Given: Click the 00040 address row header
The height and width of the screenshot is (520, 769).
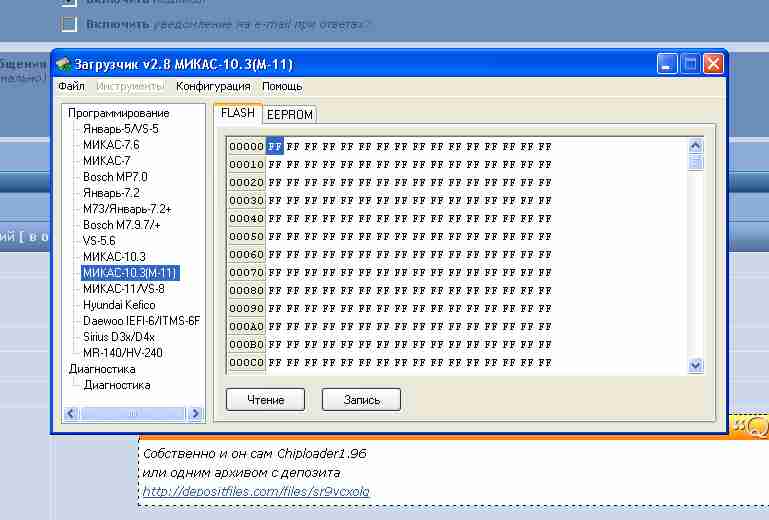Looking at the screenshot, I should point(246,218).
